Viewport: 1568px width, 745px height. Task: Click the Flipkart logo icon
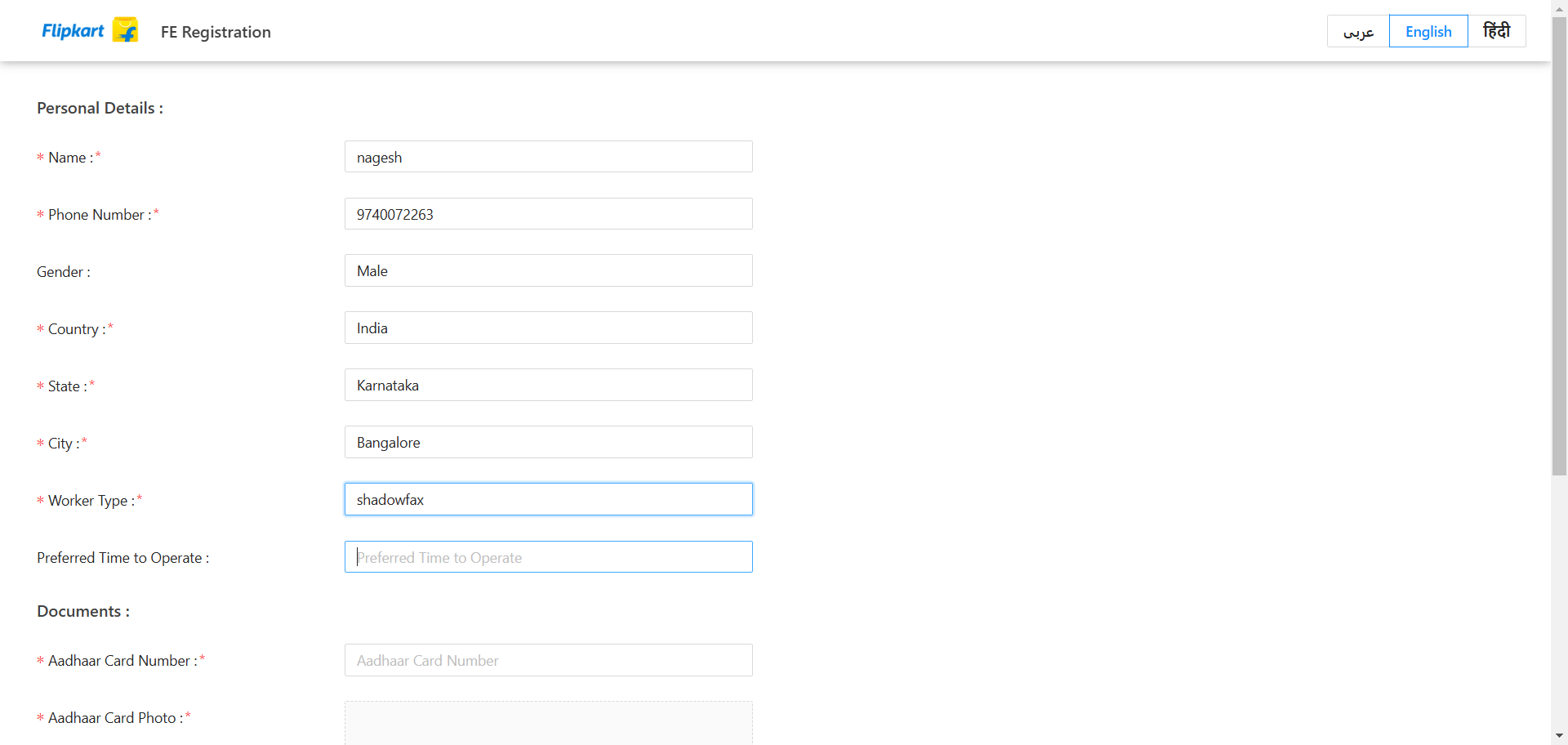pyautogui.click(x=124, y=30)
